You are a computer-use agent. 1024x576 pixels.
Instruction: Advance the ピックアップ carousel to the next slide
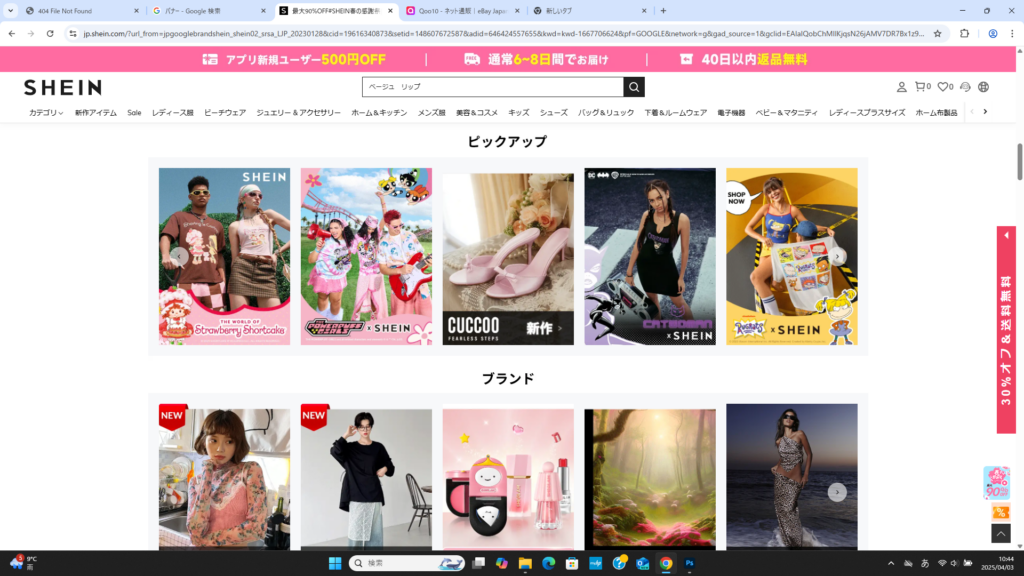(837, 256)
